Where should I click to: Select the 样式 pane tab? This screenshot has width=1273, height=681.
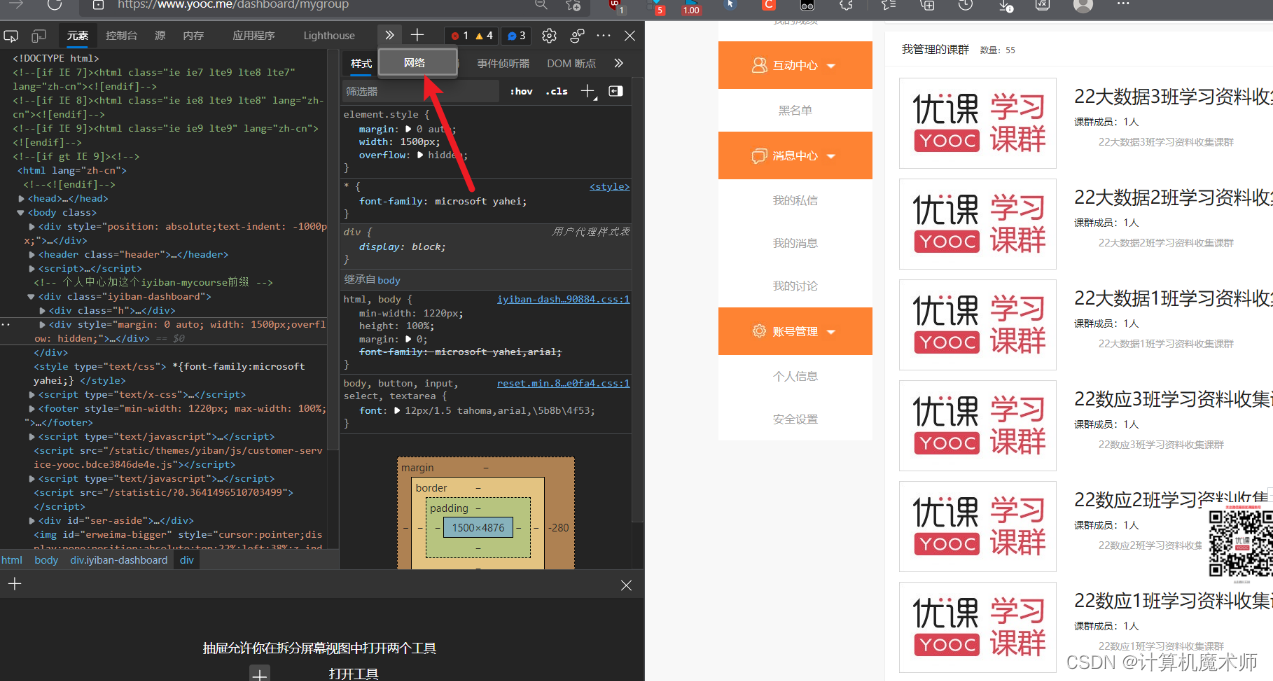[361, 63]
